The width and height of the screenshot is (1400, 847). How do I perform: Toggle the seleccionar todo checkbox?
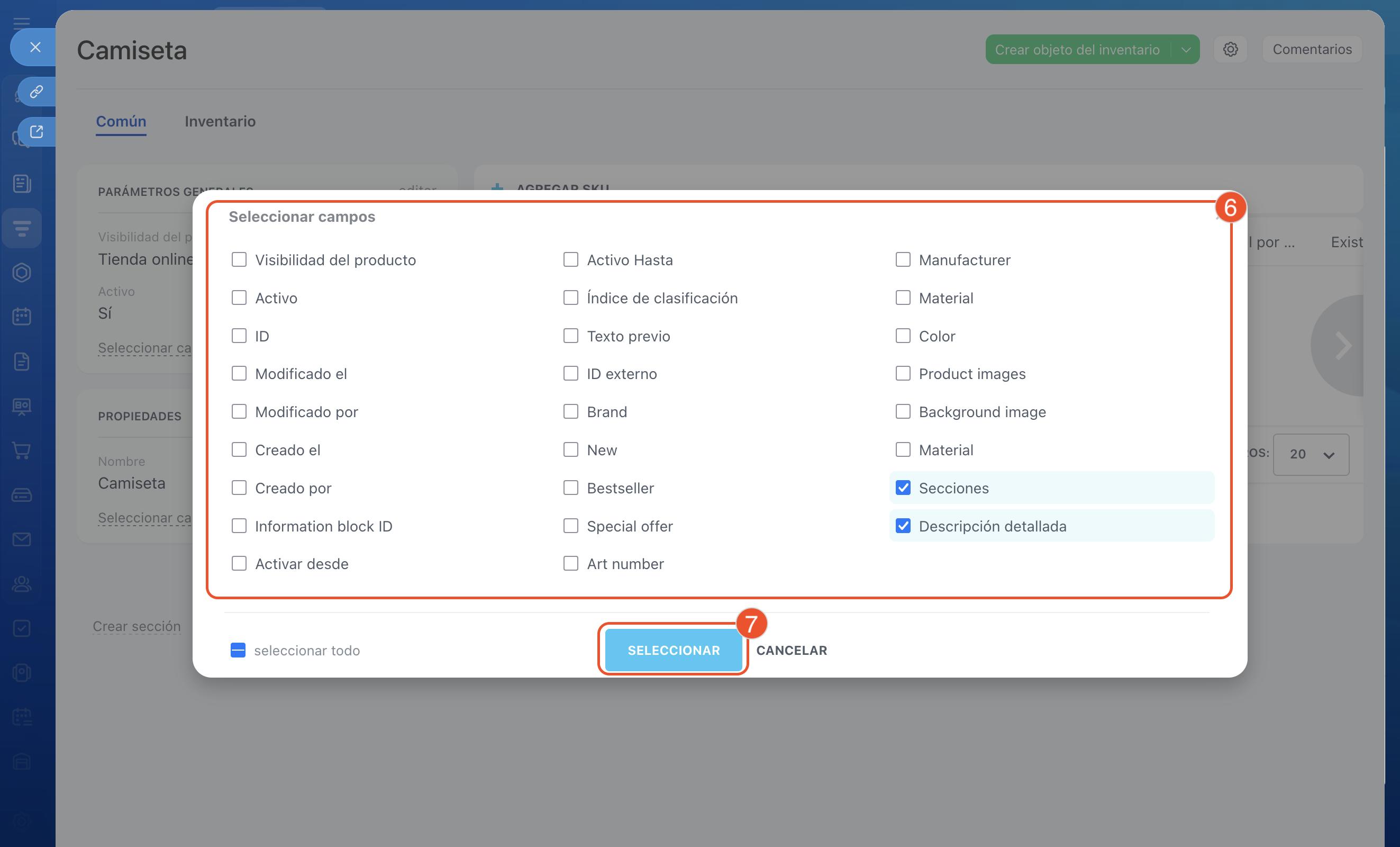pos(238,650)
